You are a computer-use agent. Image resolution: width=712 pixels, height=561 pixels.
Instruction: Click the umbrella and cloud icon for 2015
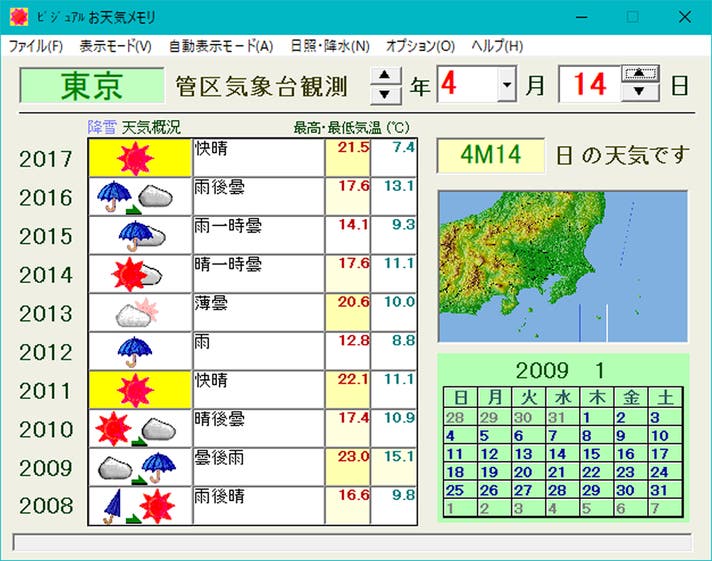[x=139, y=236]
